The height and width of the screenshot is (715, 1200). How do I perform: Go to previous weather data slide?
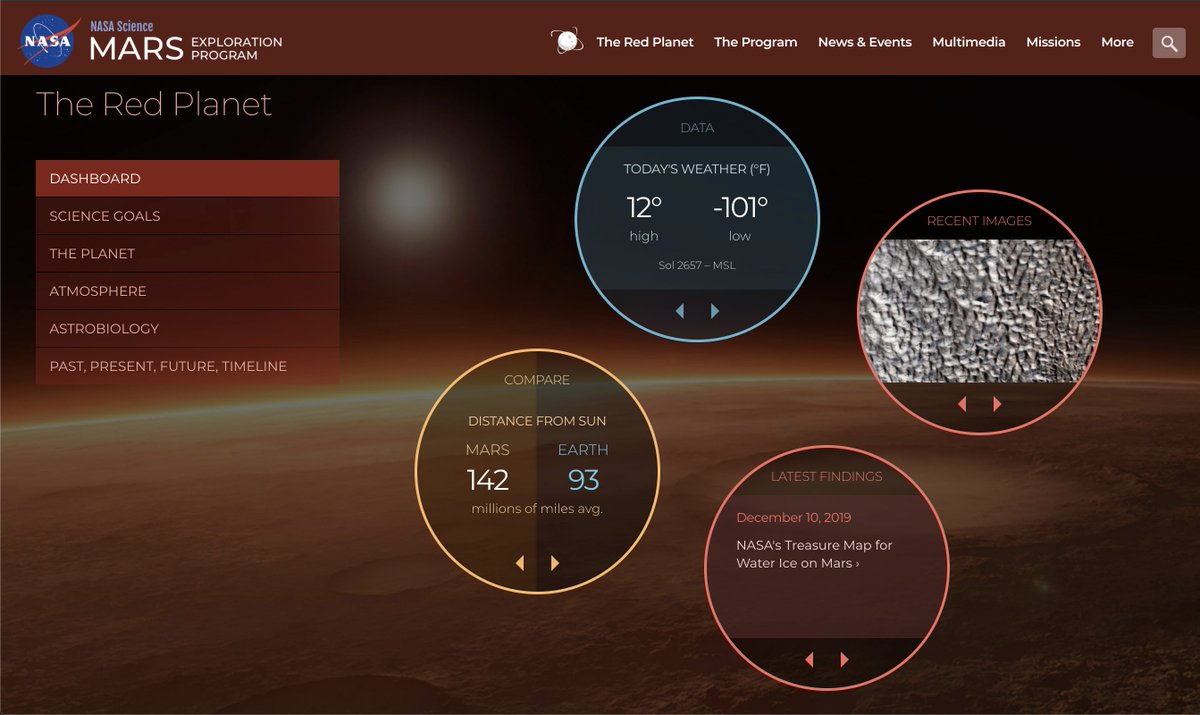[680, 311]
